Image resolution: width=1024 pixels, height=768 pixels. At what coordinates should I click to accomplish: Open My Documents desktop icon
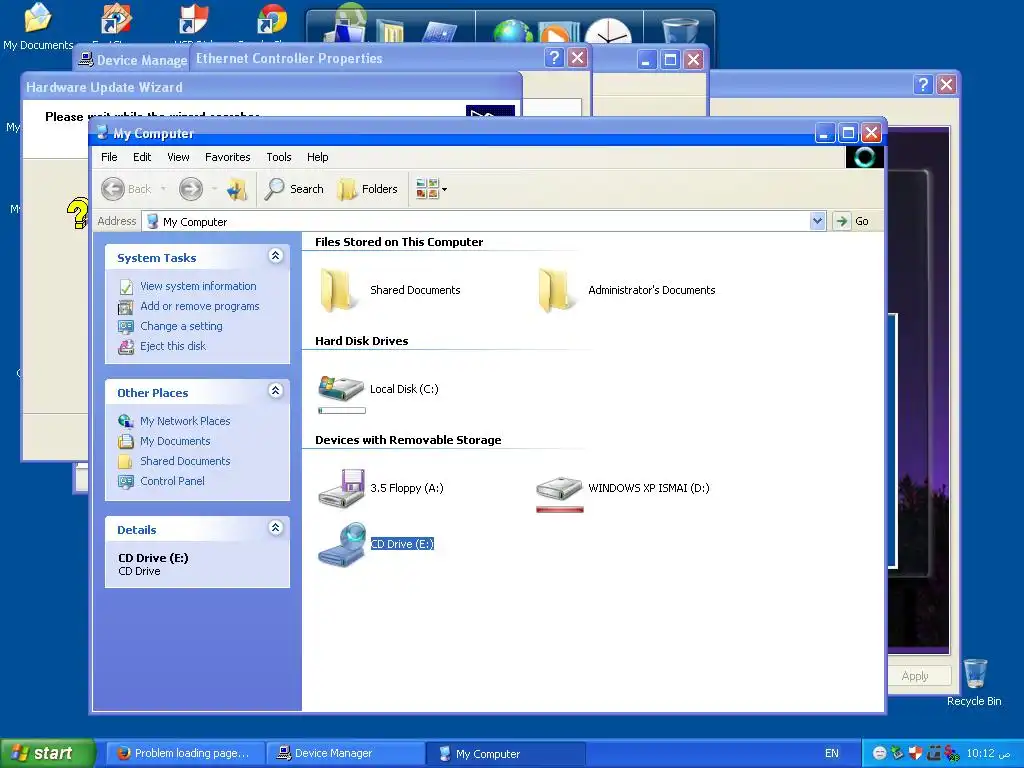click(38, 26)
